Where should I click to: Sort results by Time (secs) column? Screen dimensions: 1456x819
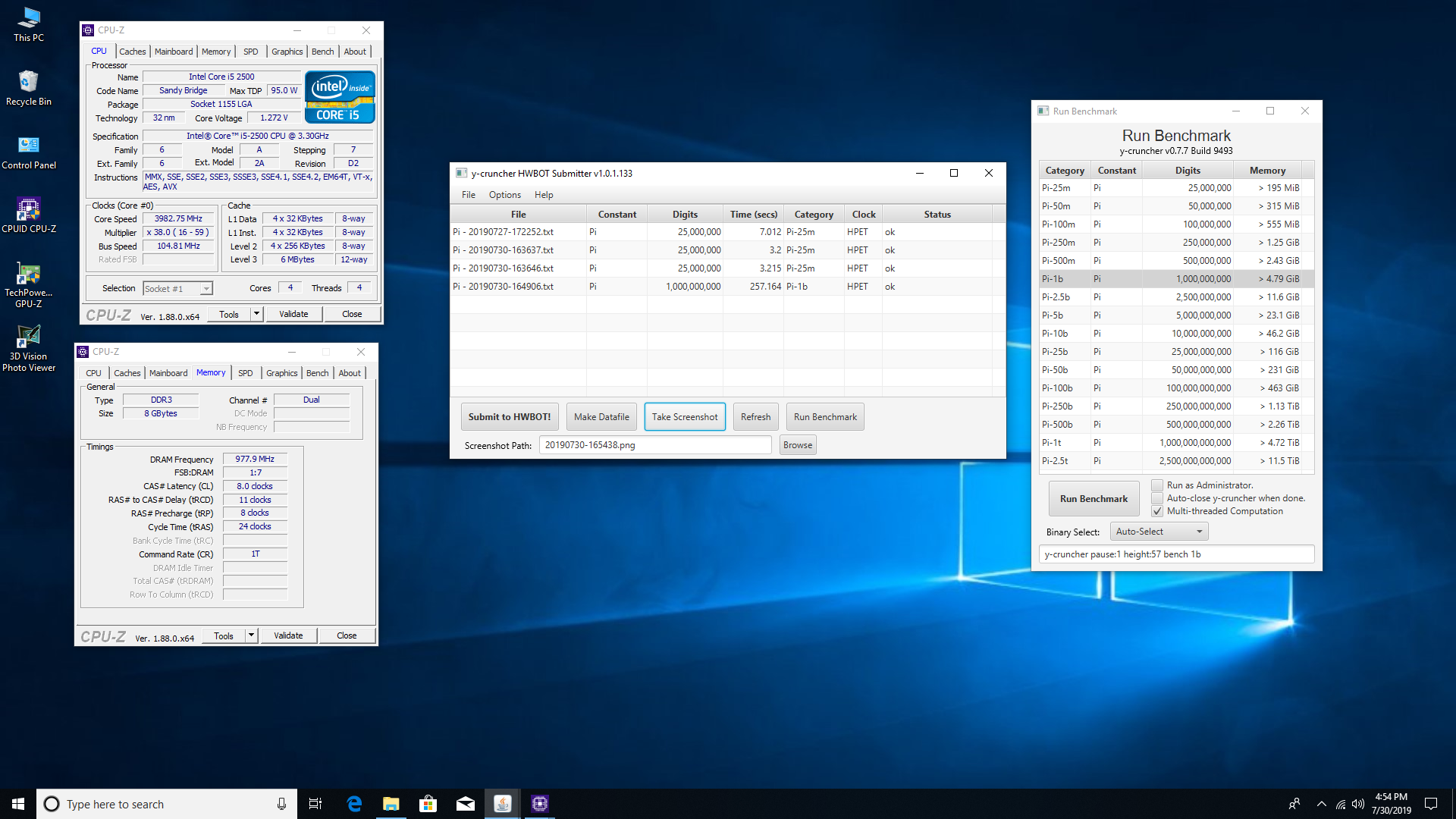(753, 215)
